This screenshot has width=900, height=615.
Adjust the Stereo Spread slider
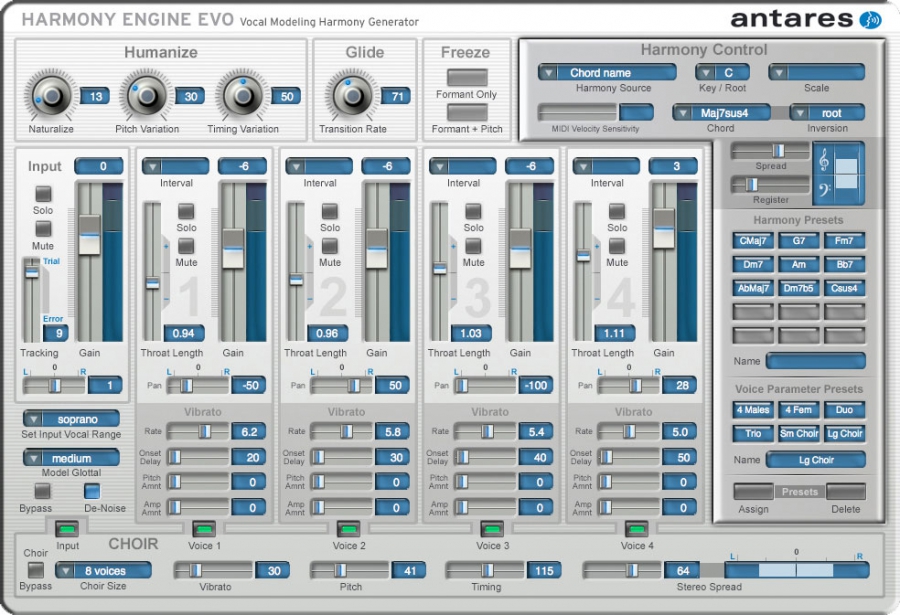796,567
